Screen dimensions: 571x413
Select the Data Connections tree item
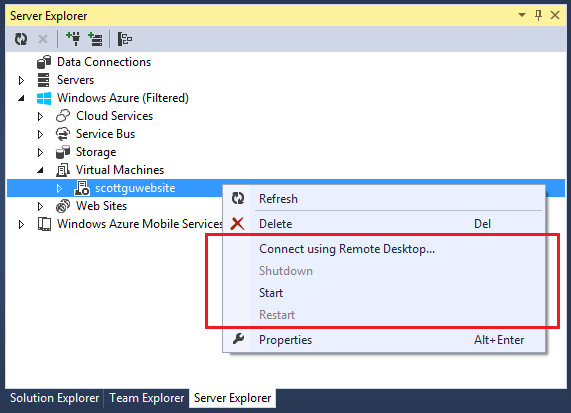tap(104, 62)
